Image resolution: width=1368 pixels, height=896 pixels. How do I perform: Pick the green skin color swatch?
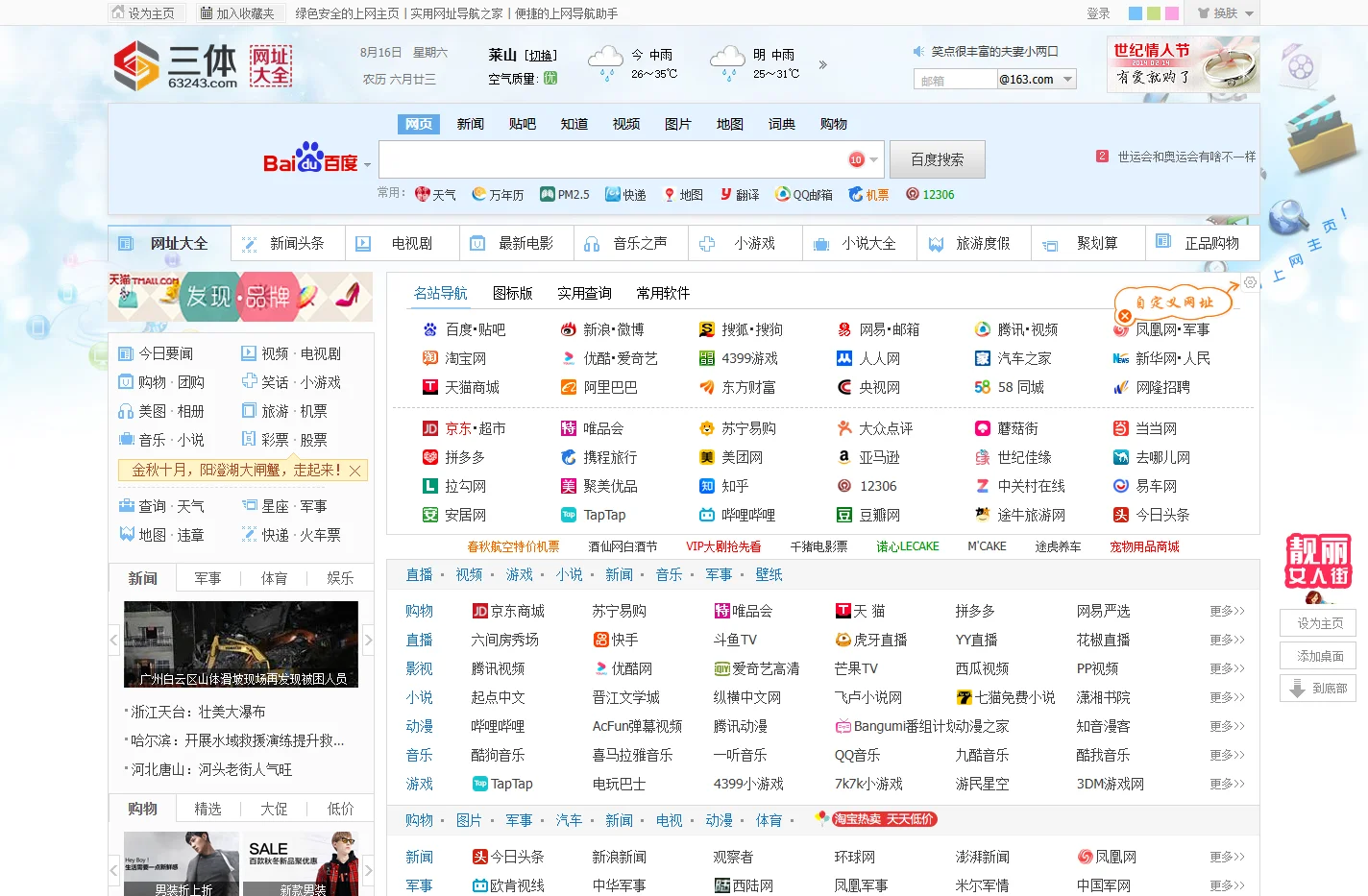coord(1154,13)
